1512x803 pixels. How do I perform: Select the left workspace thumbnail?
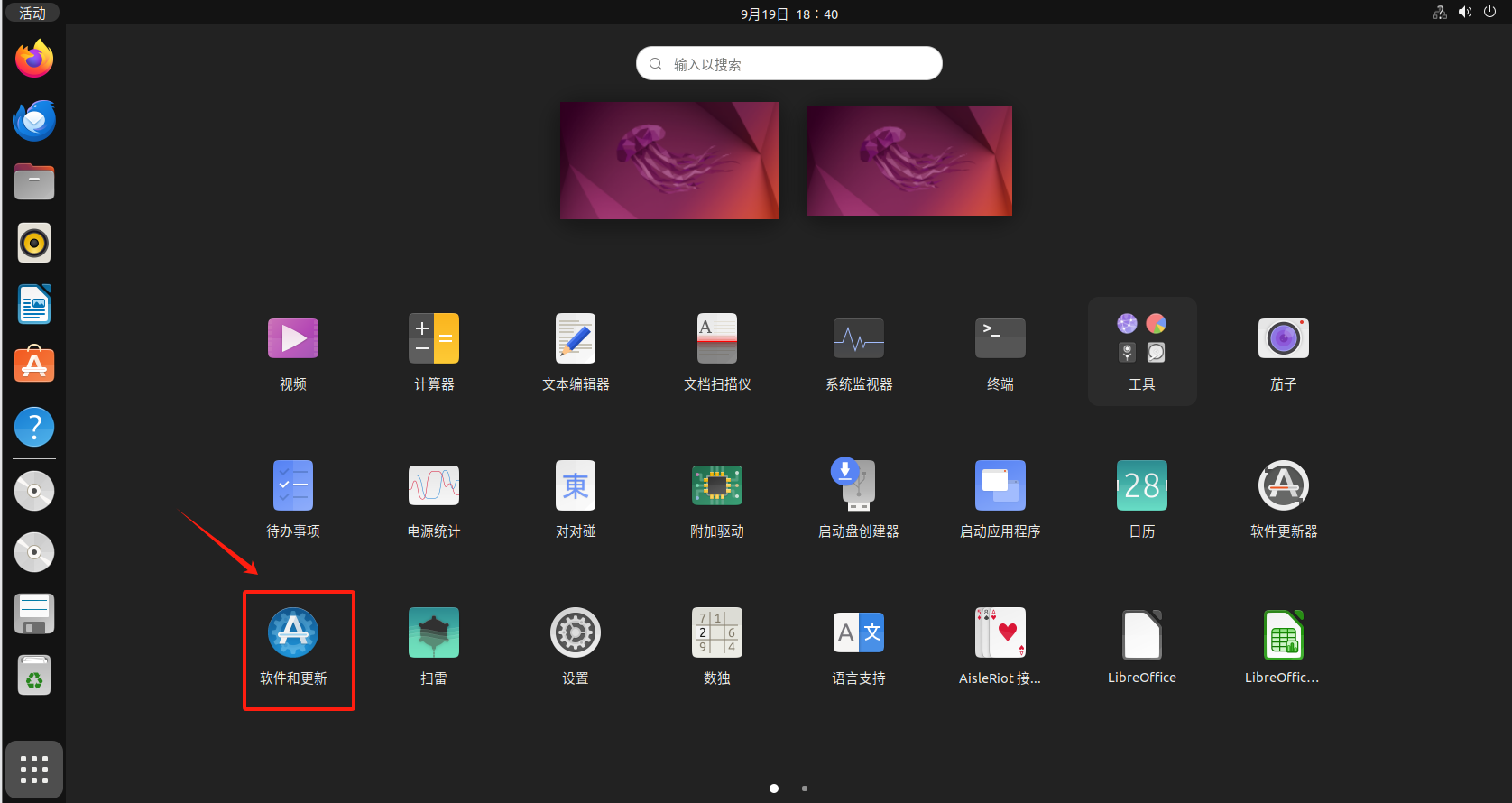[669, 161]
